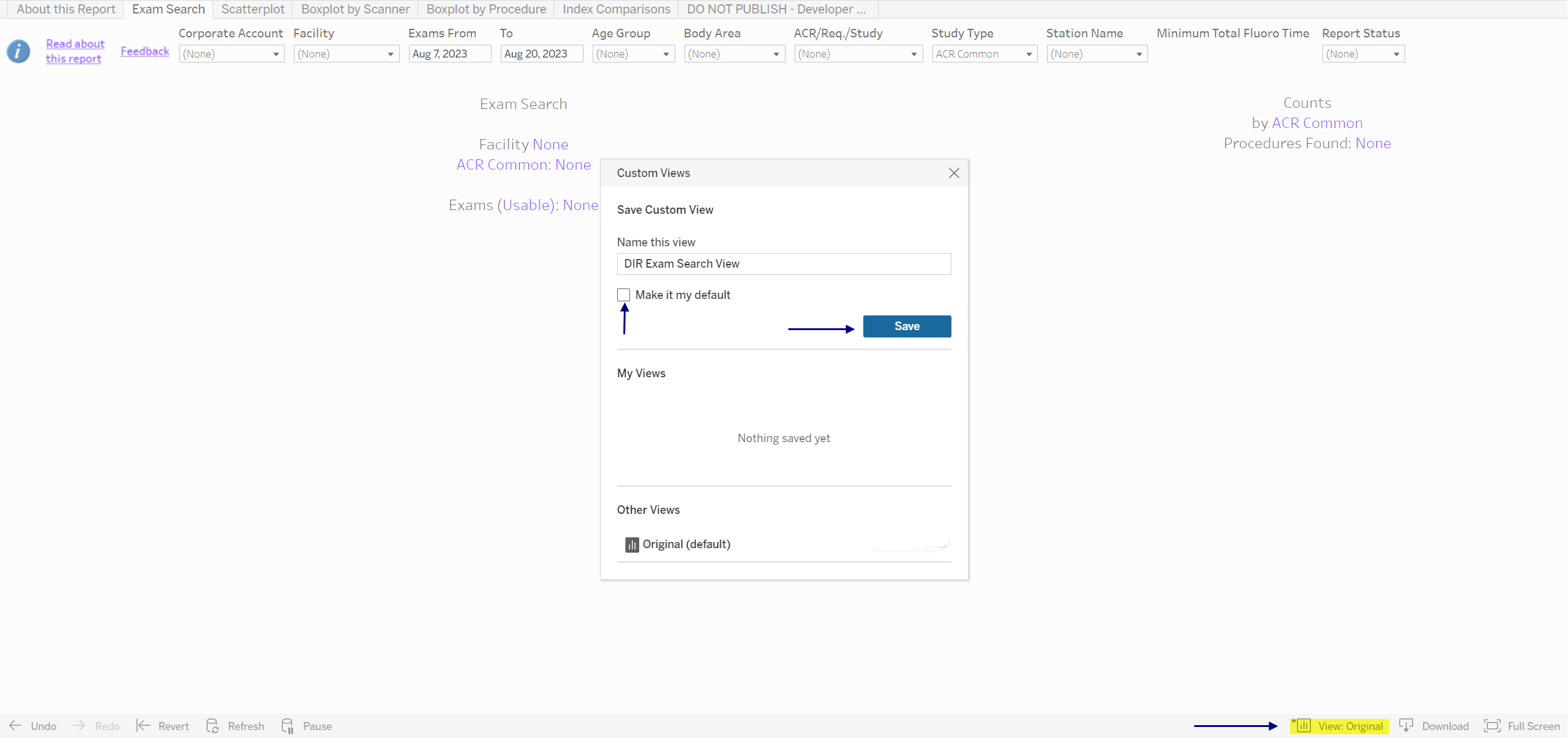
Task: Click the Refresh data icon
Action: pos(212,726)
